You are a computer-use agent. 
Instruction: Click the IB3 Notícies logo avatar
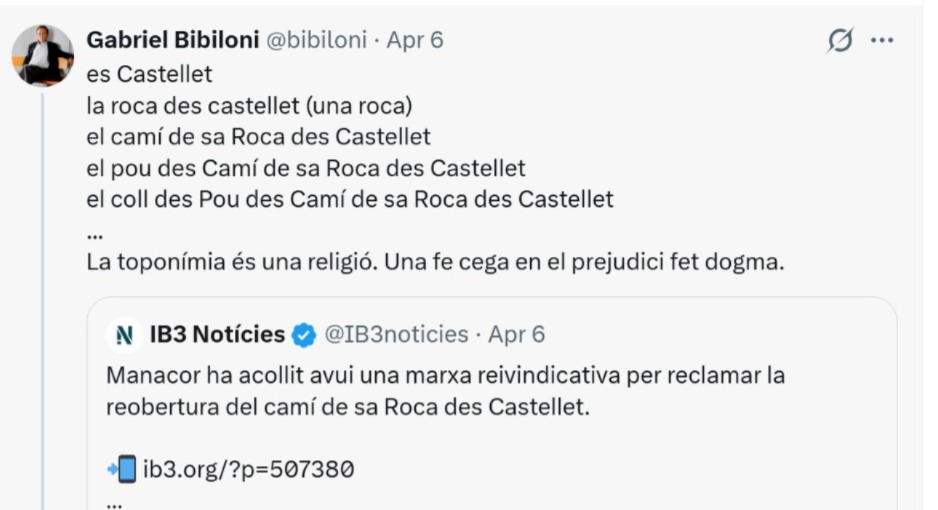click(124, 334)
